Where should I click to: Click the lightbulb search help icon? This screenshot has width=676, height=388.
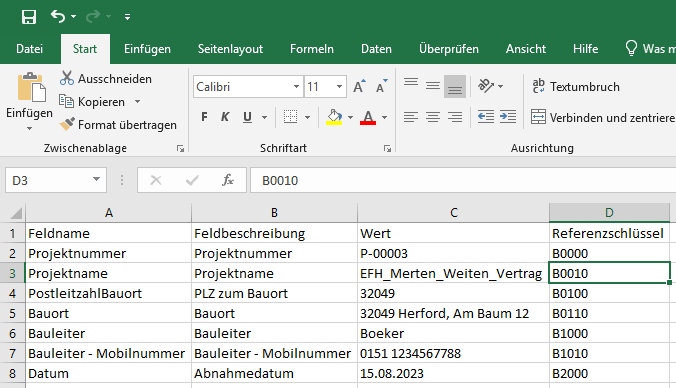[x=631, y=48]
